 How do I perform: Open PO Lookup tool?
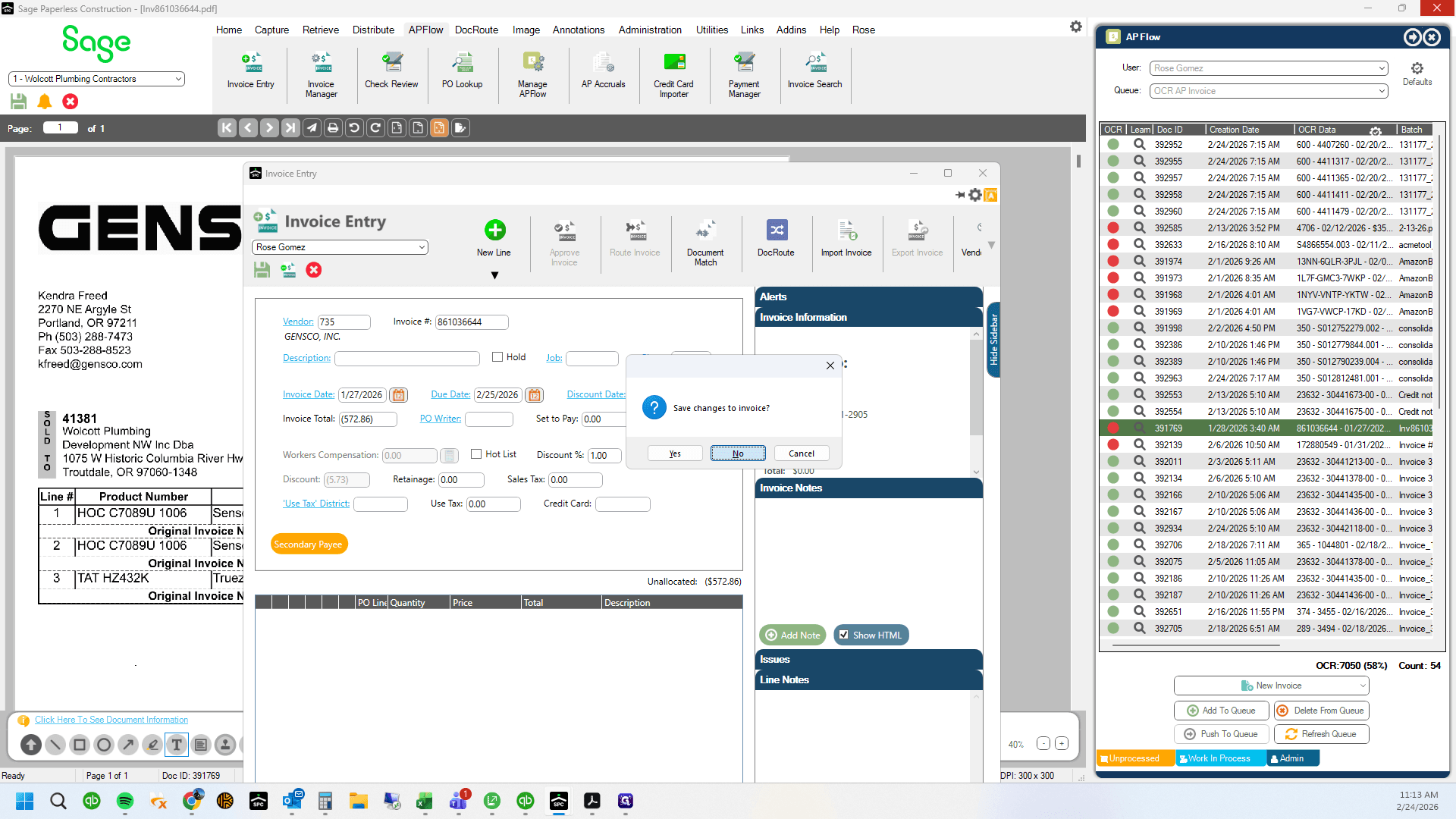coord(462,71)
